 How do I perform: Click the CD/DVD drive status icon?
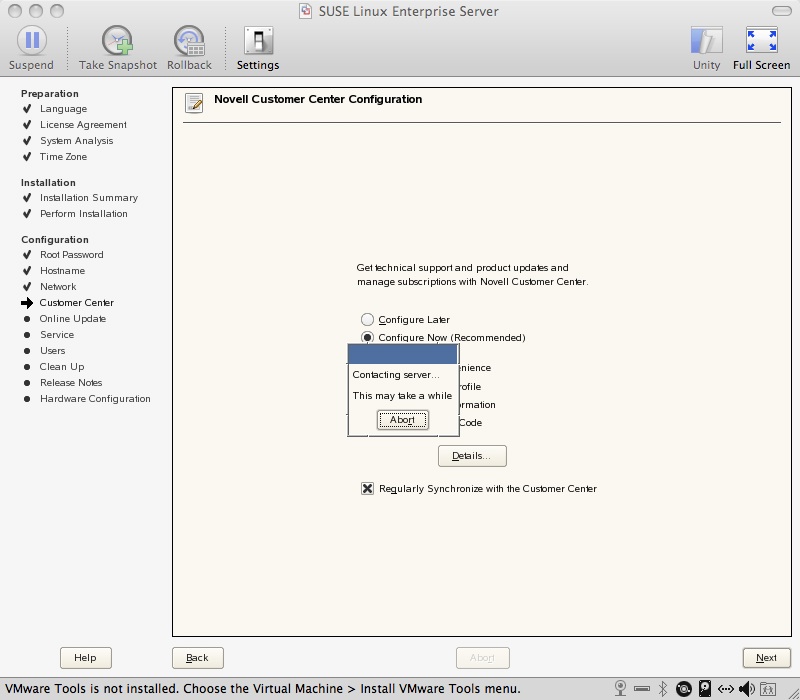pos(684,689)
